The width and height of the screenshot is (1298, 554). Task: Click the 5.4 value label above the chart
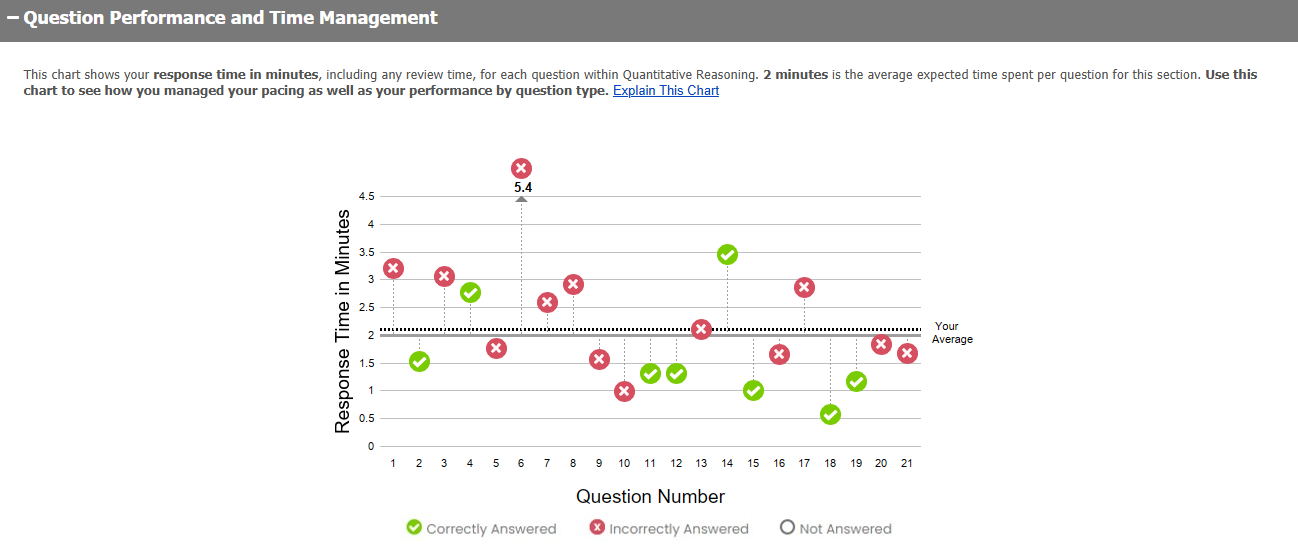pos(521,187)
